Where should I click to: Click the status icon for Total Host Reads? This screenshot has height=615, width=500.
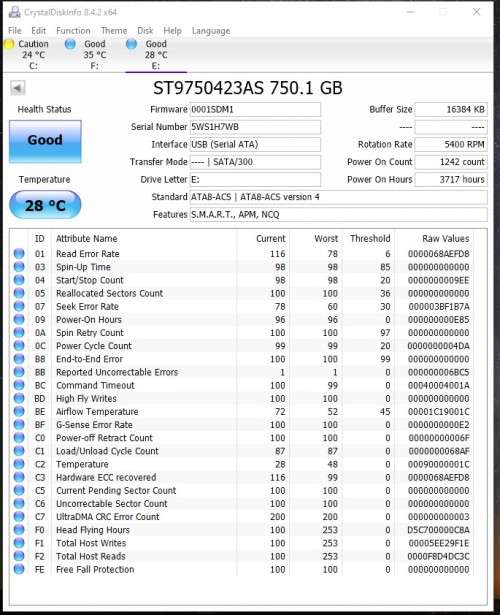tap(19, 556)
